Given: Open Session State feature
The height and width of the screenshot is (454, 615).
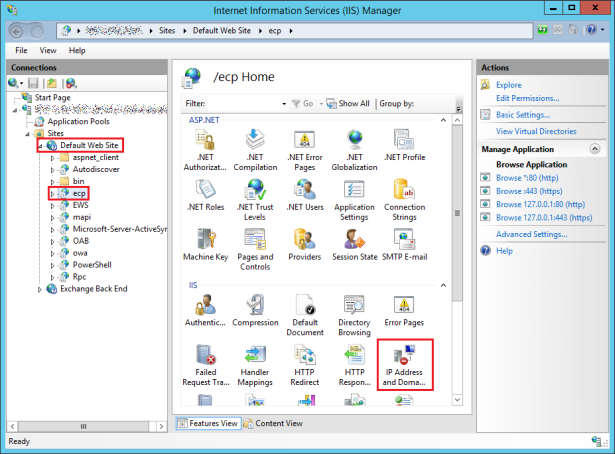Looking at the screenshot, I should pos(355,245).
